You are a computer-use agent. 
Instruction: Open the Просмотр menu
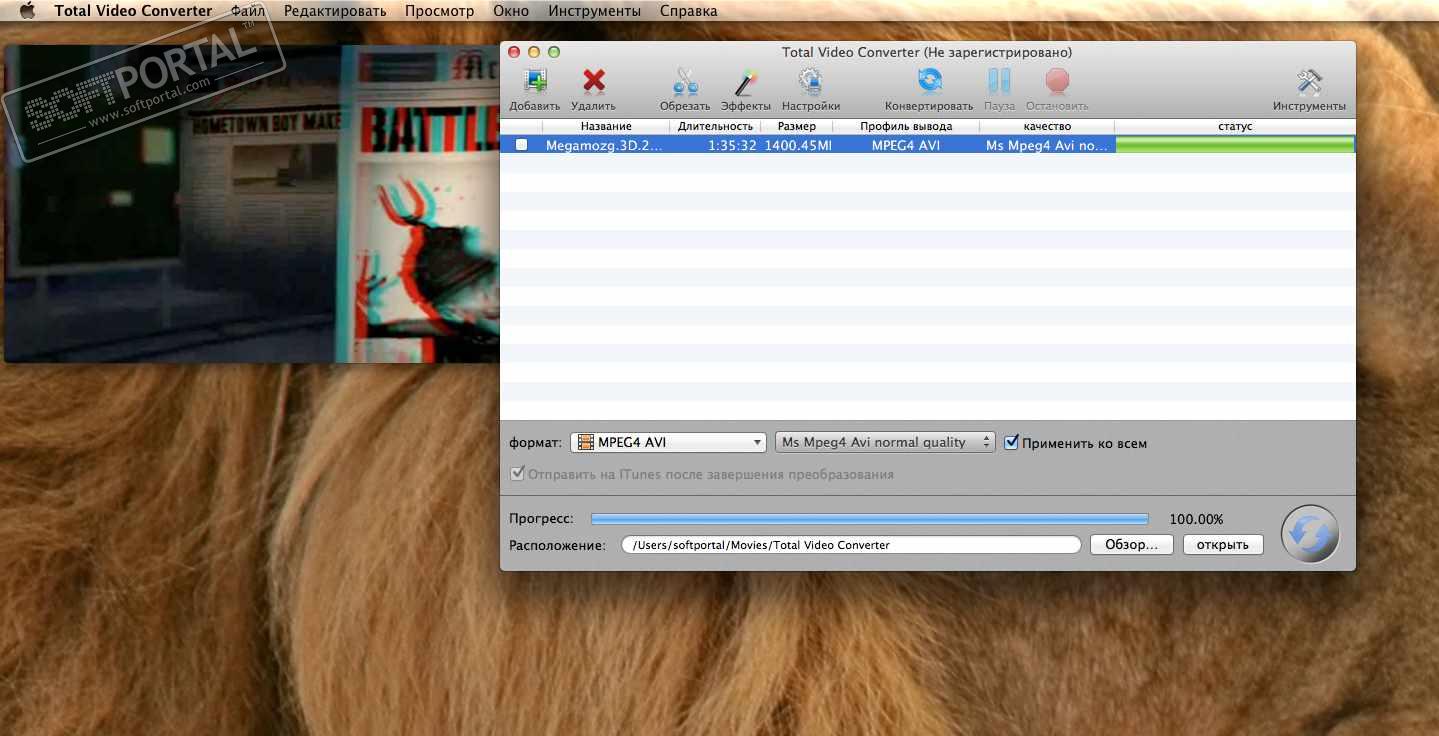pyautogui.click(x=439, y=11)
